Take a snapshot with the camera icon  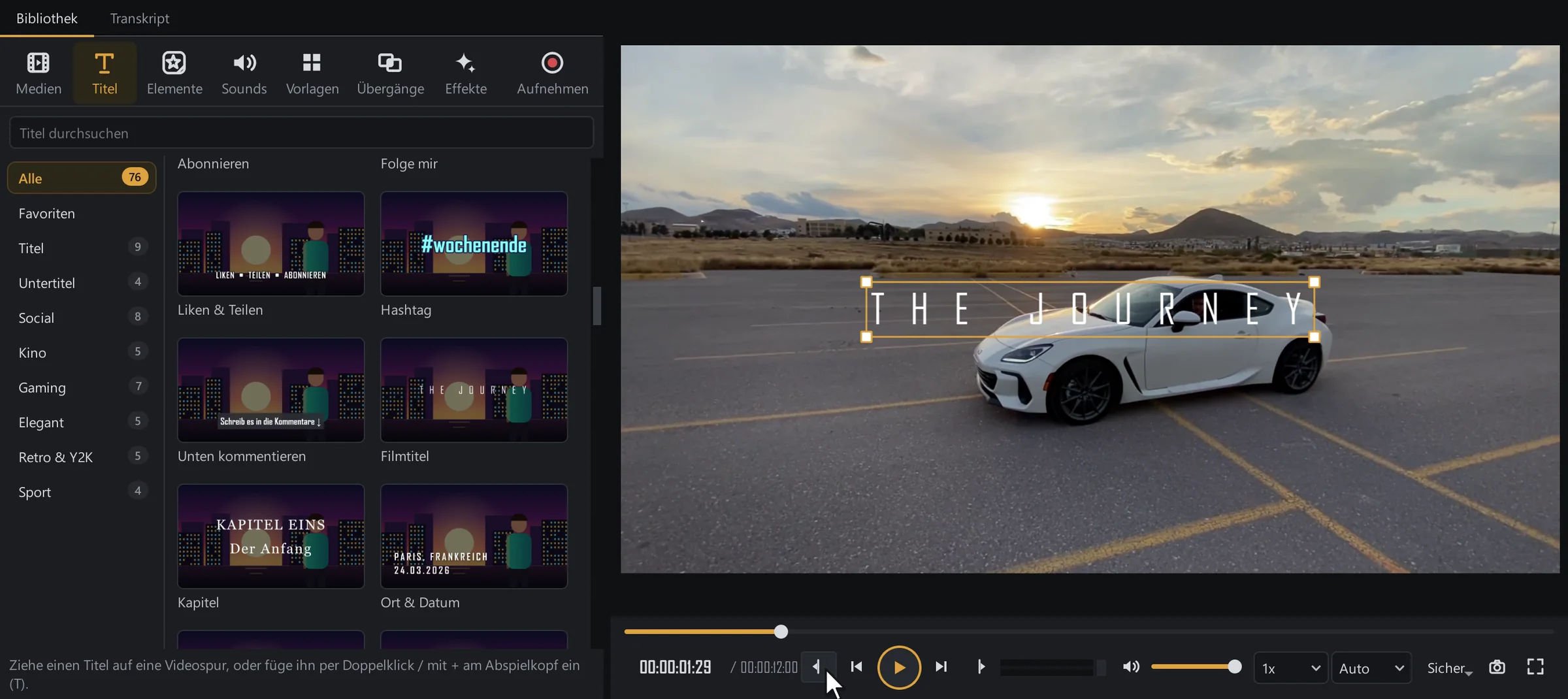coord(1497,667)
